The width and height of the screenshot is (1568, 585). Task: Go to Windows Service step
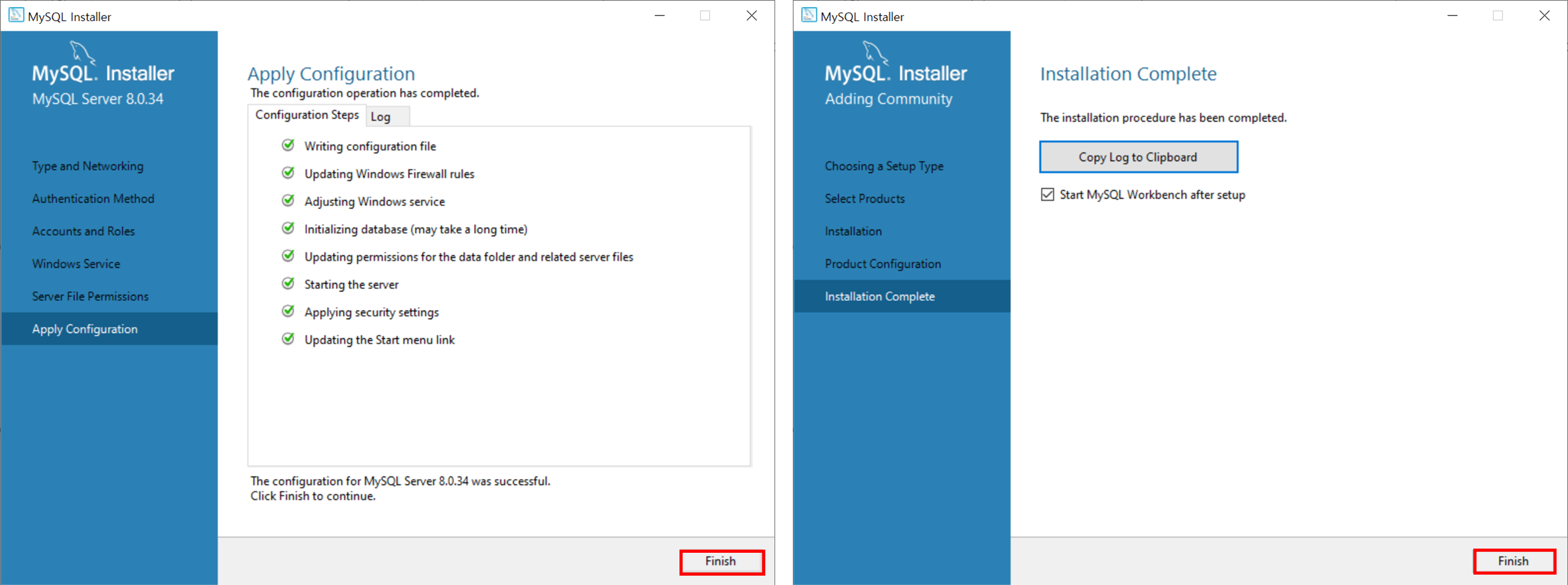coord(76,264)
